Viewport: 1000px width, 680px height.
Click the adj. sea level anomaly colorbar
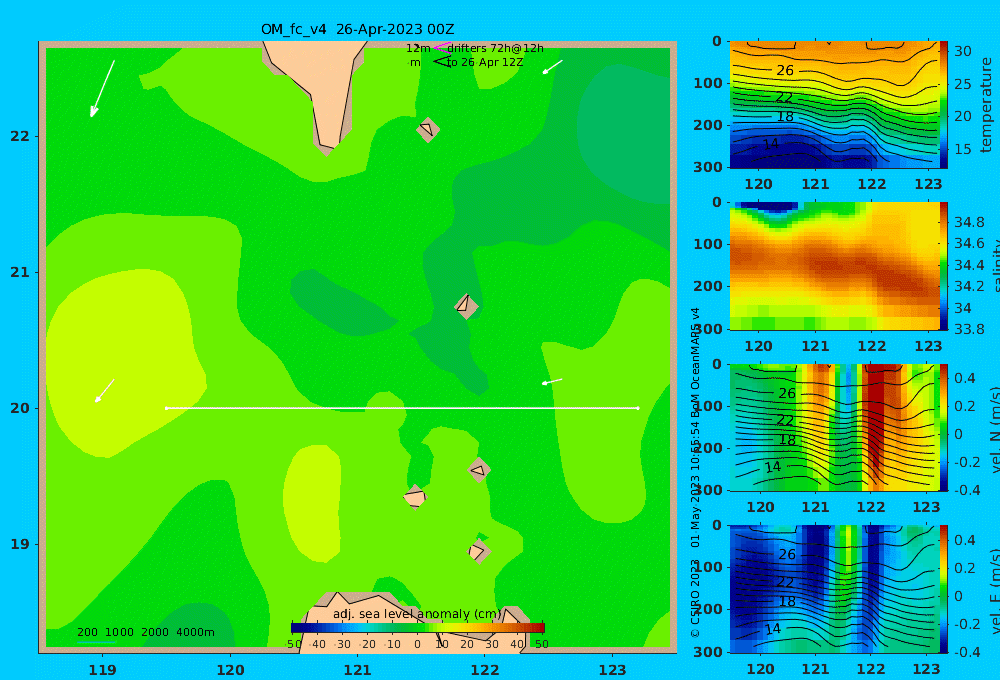click(418, 628)
